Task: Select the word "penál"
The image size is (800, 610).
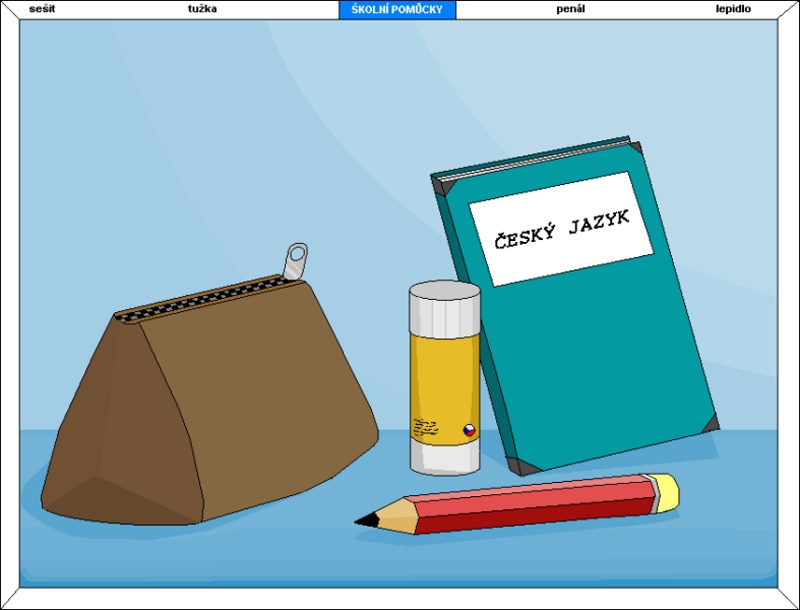Action: pyautogui.click(x=570, y=9)
